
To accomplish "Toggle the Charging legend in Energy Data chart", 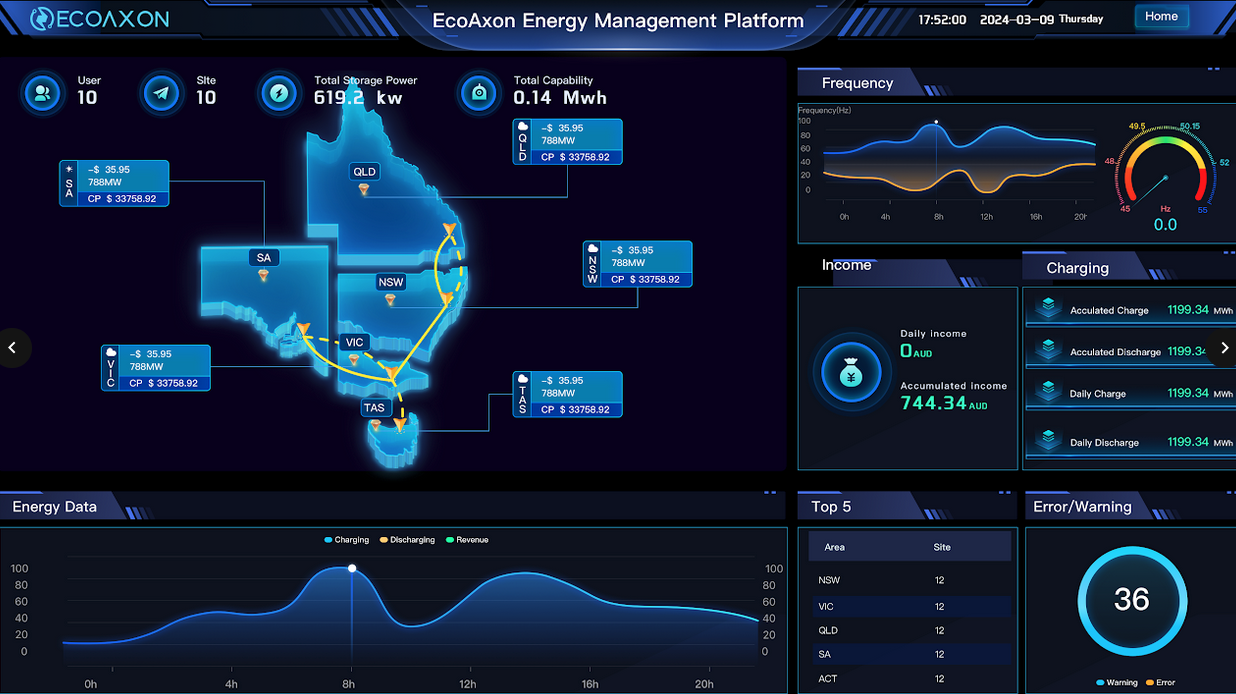I will click(347, 540).
